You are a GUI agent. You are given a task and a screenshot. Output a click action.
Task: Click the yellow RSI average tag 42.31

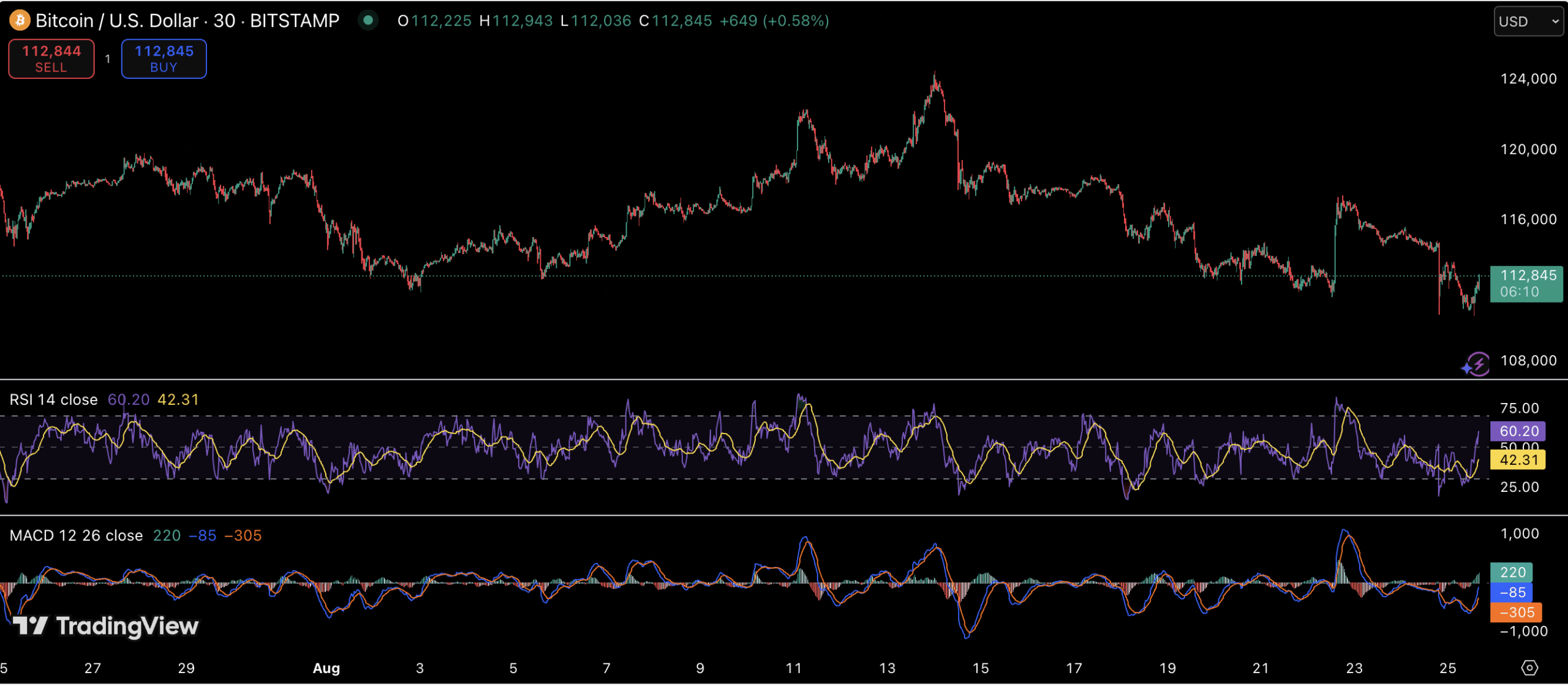[x=1518, y=460]
